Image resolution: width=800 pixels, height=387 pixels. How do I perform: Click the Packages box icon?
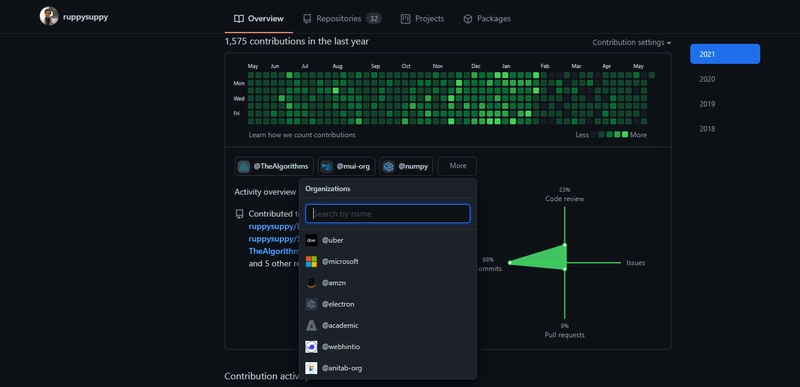[468, 19]
